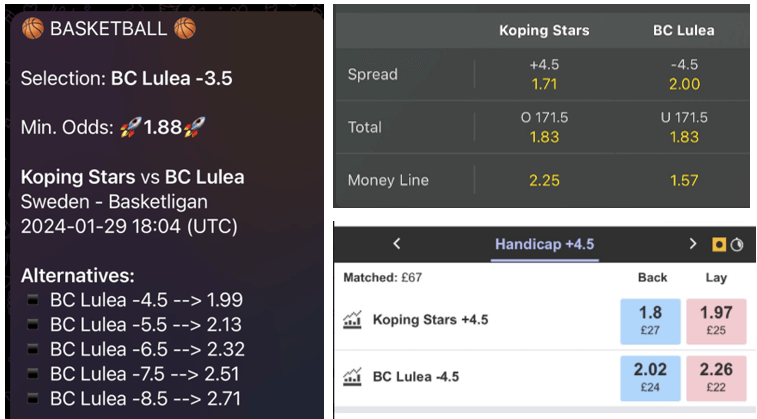Screen dimensions: 757x419
Task: Click the chart icon beside BC Lulea -4.5
Action: 352,377
